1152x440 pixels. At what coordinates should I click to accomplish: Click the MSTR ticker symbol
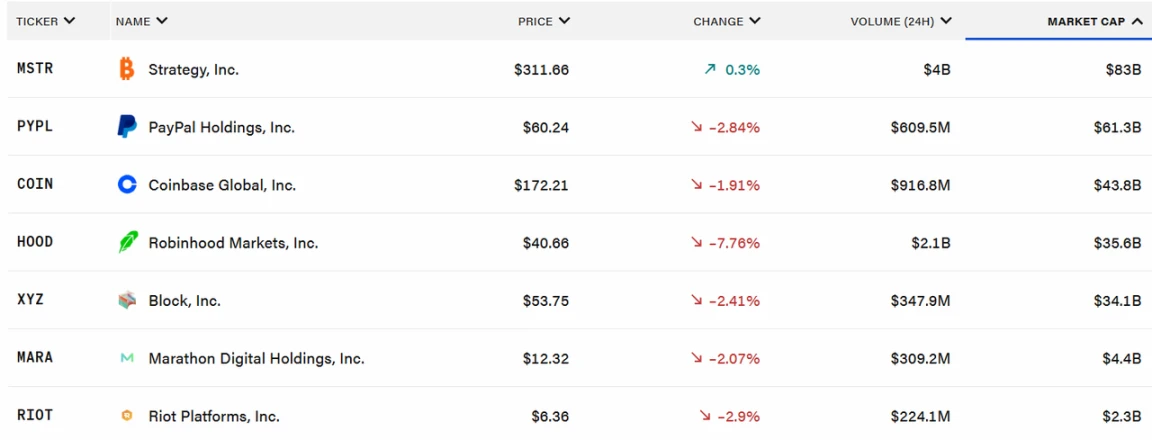click(x=35, y=70)
